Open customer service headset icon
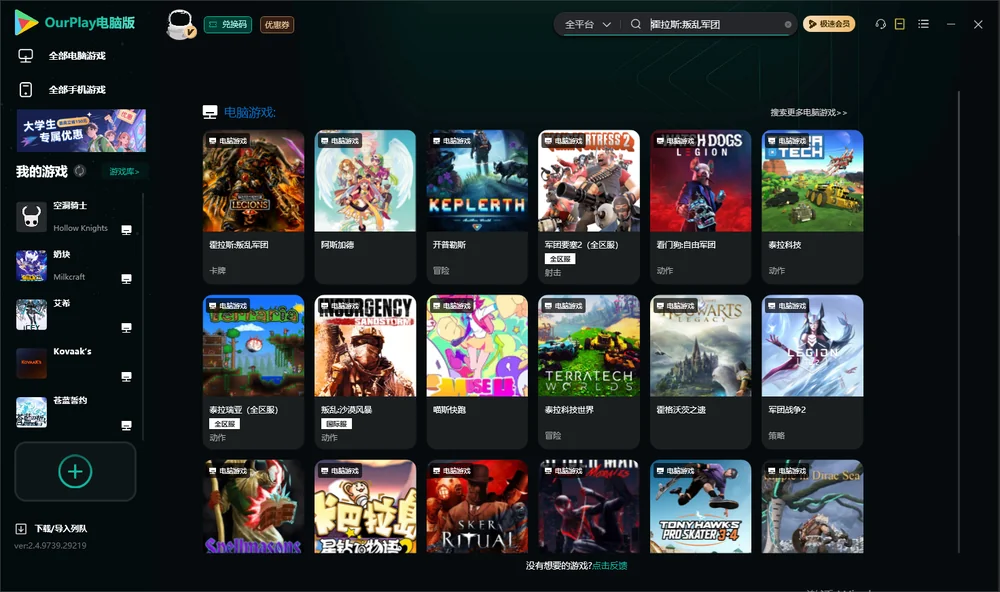Image resolution: width=1000 pixels, height=592 pixels. pos(880,24)
